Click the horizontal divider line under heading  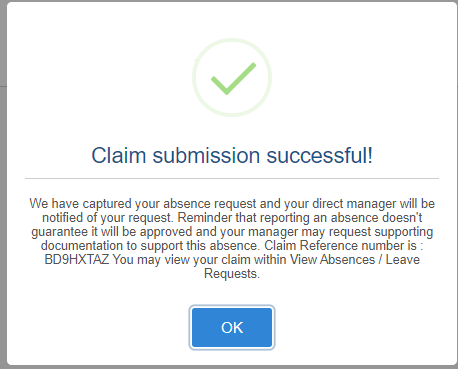click(x=232, y=178)
